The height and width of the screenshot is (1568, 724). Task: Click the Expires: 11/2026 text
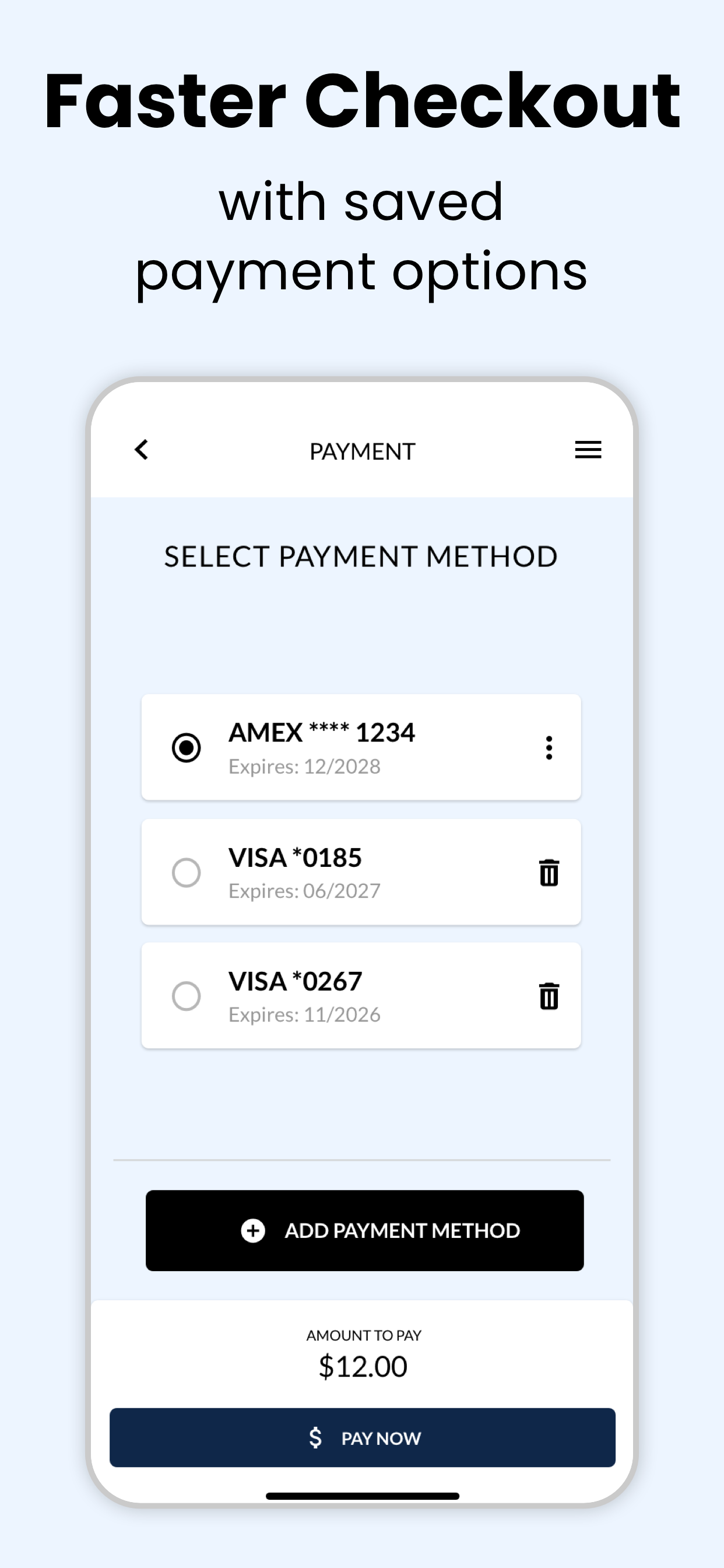tap(304, 1014)
